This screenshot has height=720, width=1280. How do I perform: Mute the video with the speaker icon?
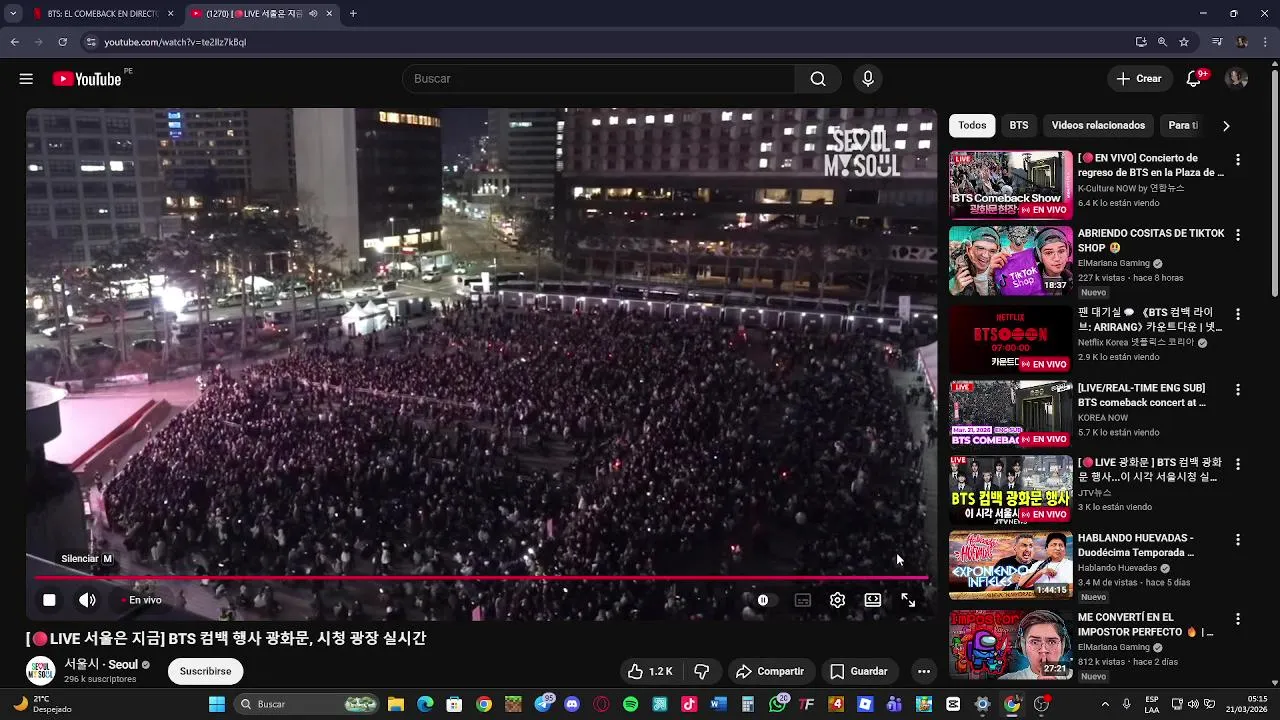[88, 600]
